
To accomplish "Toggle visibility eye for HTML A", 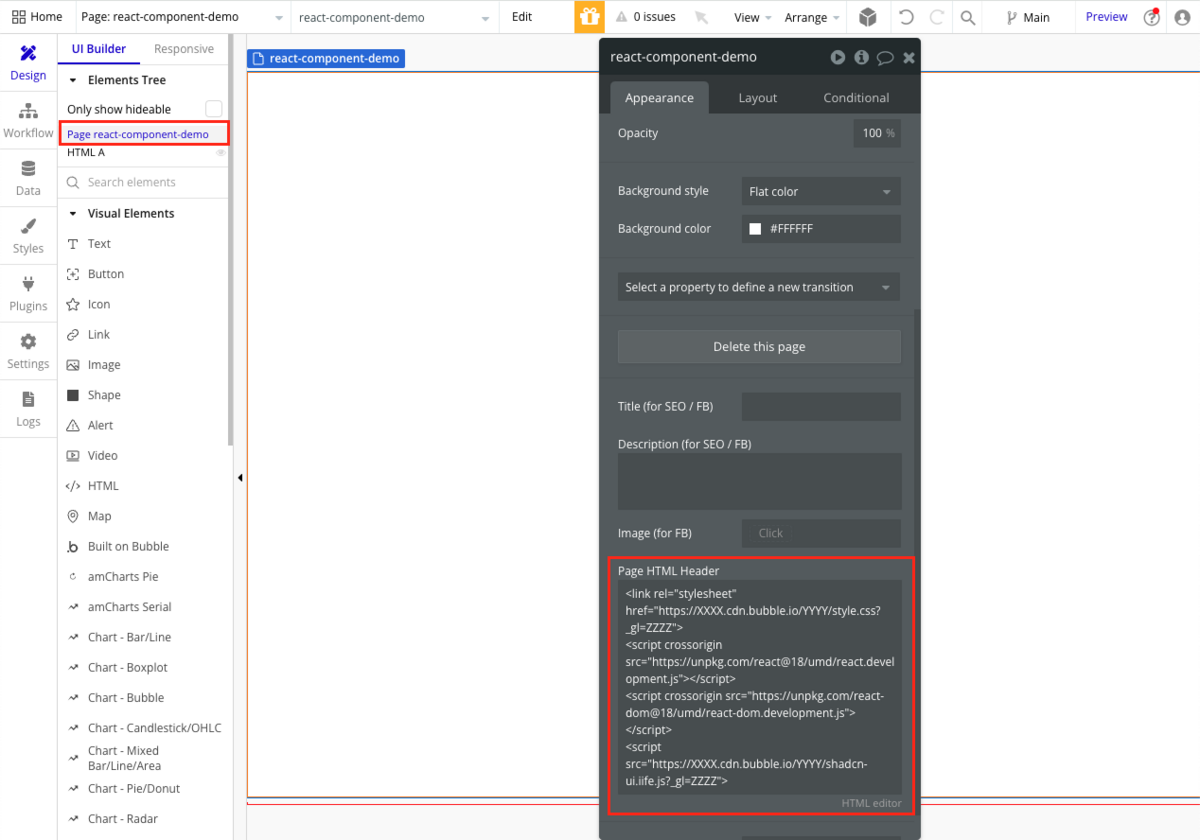I will 221,152.
